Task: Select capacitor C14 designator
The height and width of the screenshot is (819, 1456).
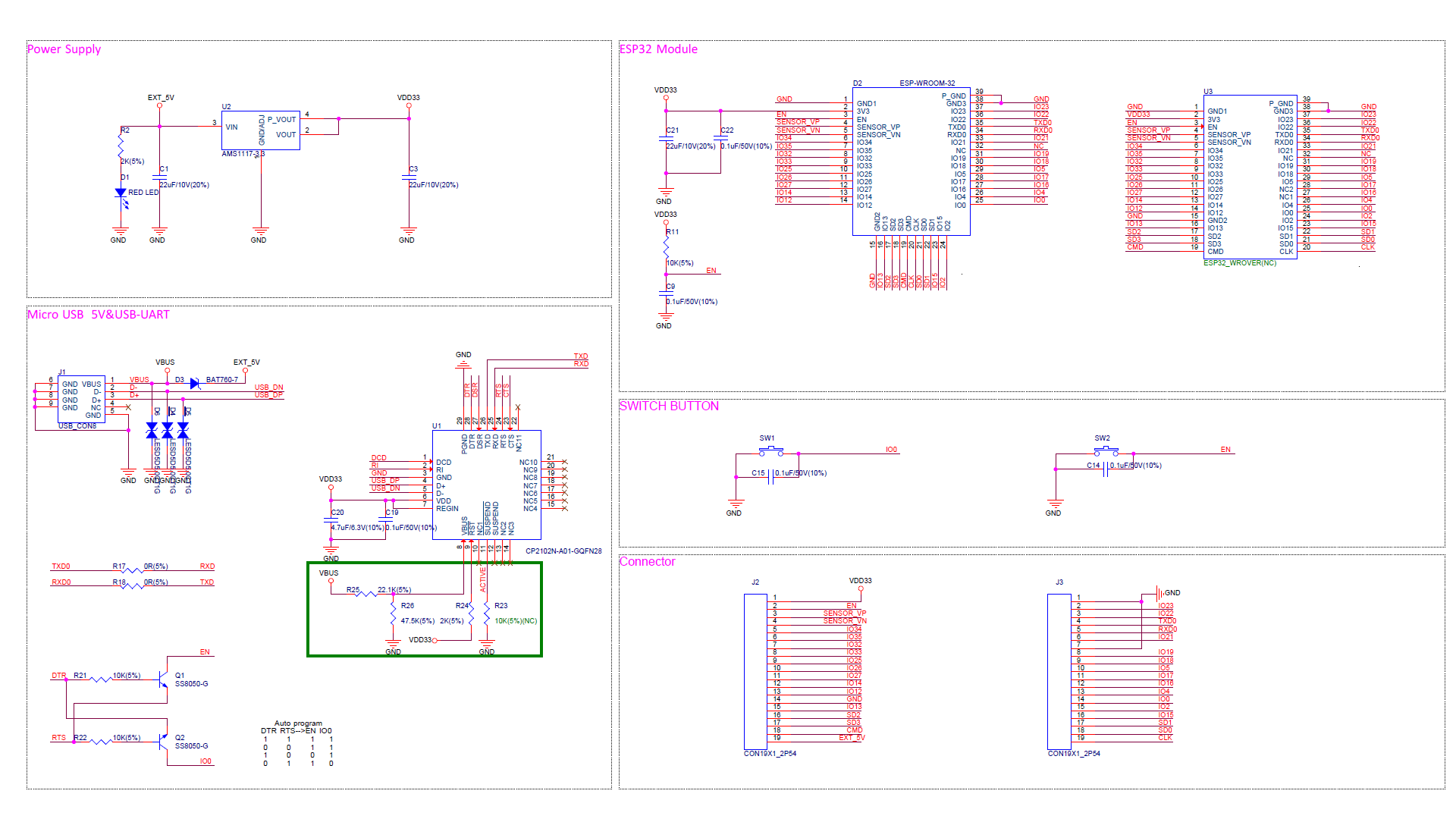Action: (1093, 466)
